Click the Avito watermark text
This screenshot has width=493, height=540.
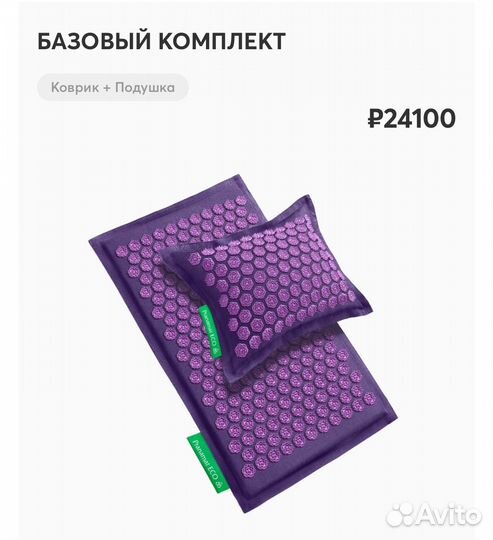click(x=449, y=515)
